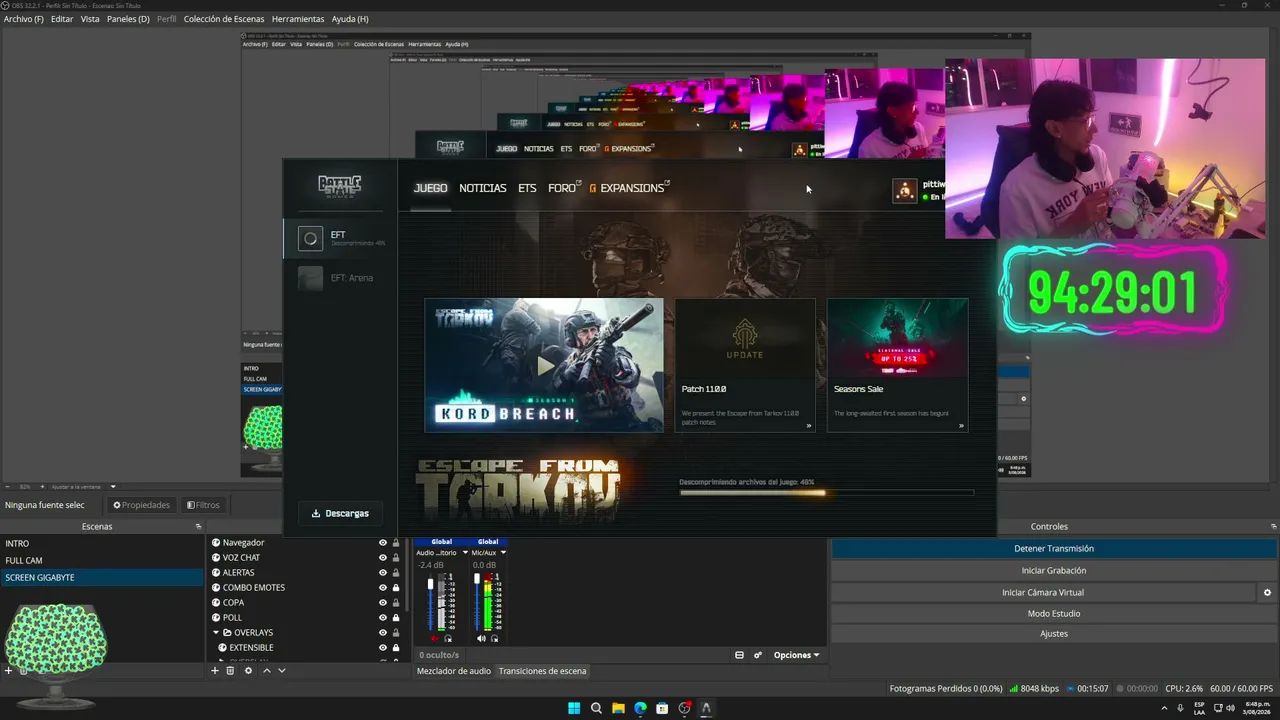This screenshot has height=720, width=1280.
Task: Play the Kord Breach trailer thumbnail
Action: click(x=544, y=365)
